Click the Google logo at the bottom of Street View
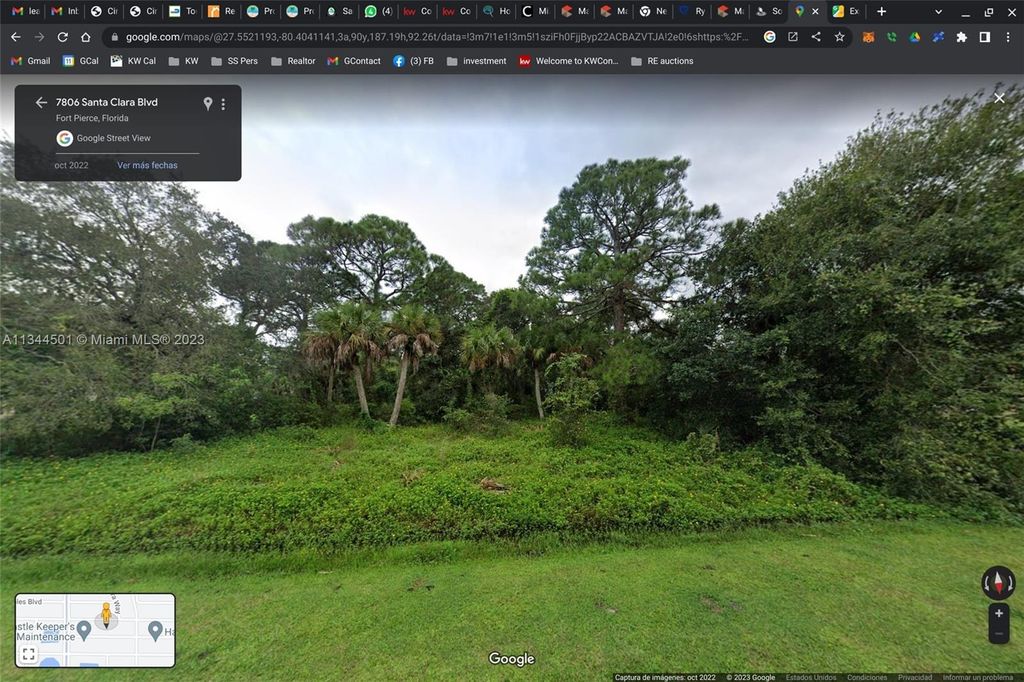Screen dimensions: 1024x682 [x=510, y=658]
